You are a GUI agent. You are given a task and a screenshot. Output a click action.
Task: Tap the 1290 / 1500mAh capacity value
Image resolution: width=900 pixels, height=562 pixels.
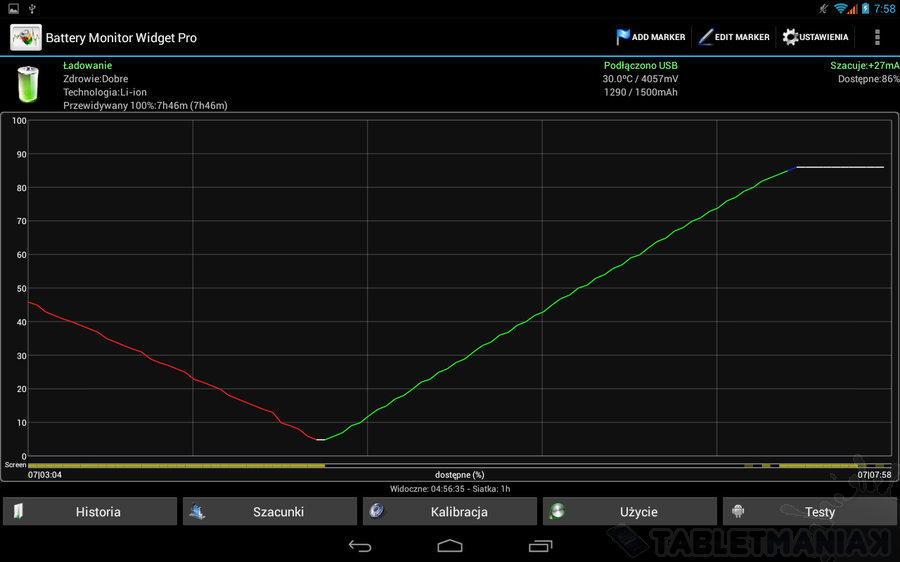click(641, 92)
